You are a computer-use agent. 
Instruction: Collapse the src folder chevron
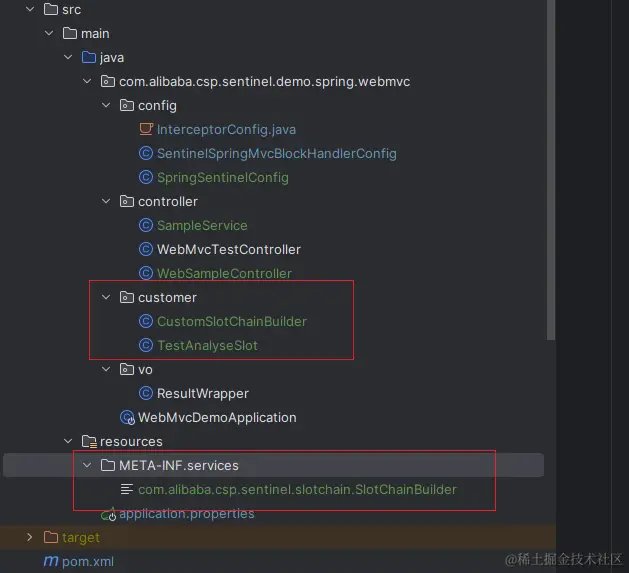30,9
